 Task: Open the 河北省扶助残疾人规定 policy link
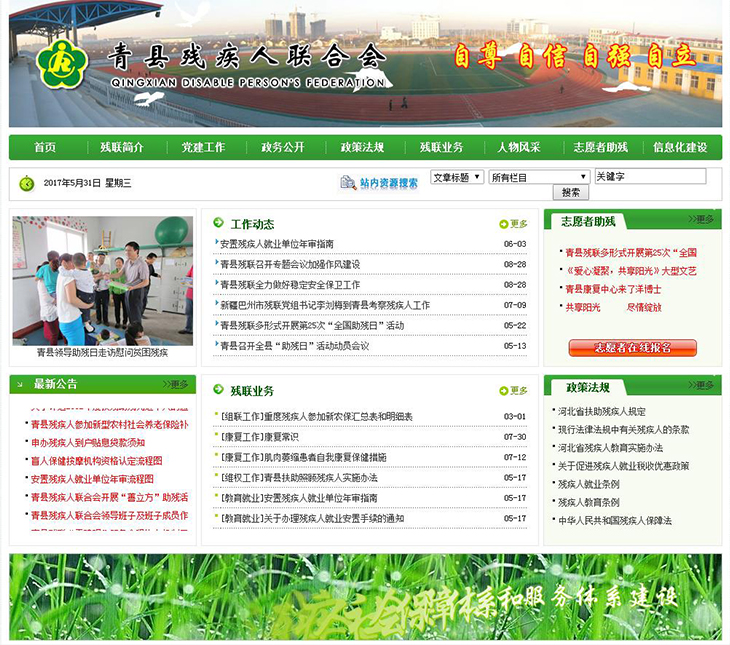click(x=602, y=411)
